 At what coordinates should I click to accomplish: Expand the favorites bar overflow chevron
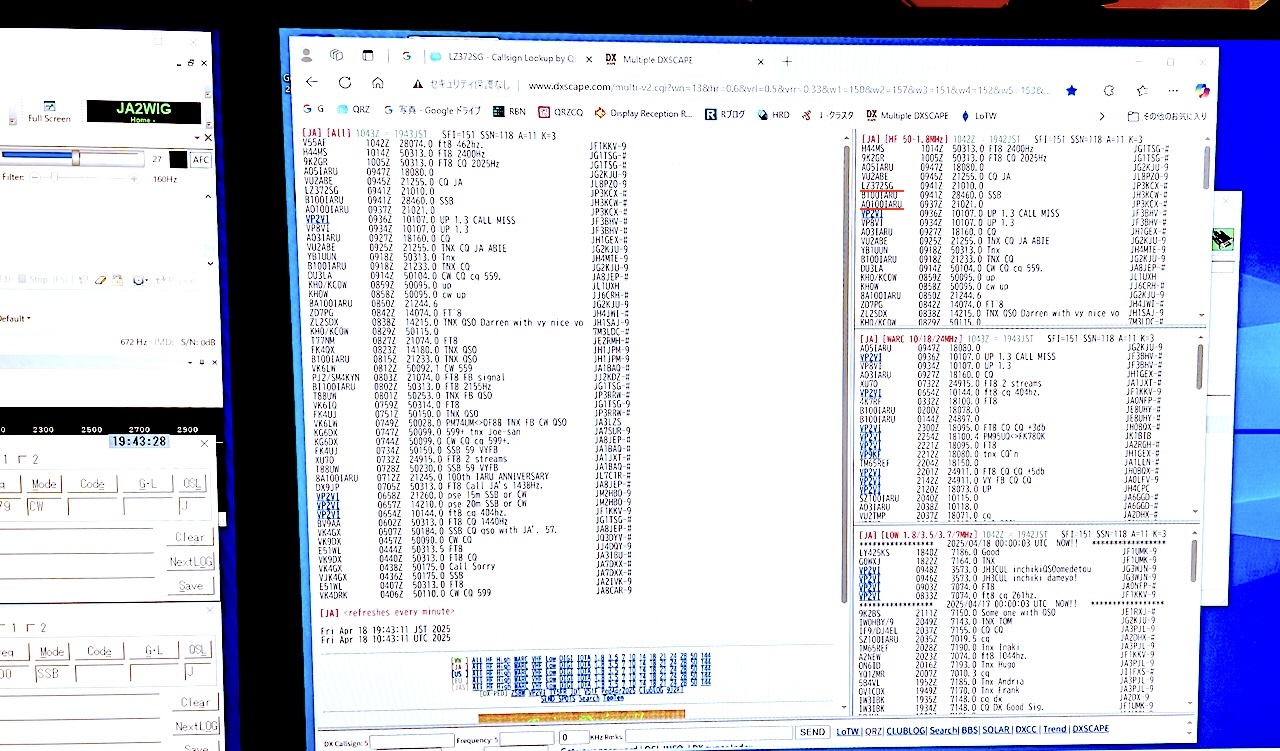point(1102,116)
